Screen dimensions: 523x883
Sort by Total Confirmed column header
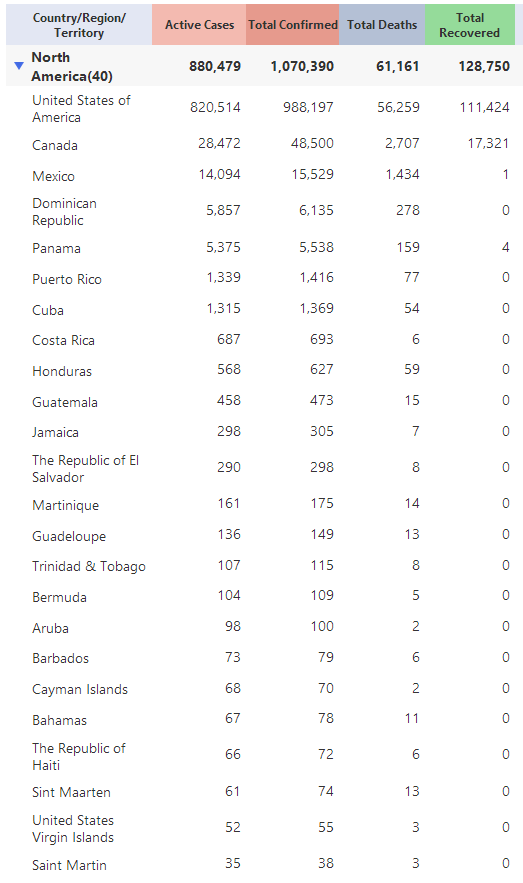click(x=293, y=25)
